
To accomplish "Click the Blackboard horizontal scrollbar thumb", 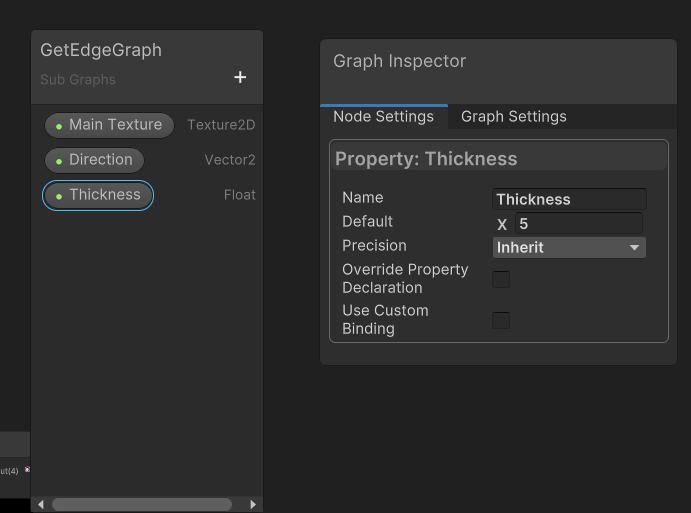I will pyautogui.click(x=141, y=505).
